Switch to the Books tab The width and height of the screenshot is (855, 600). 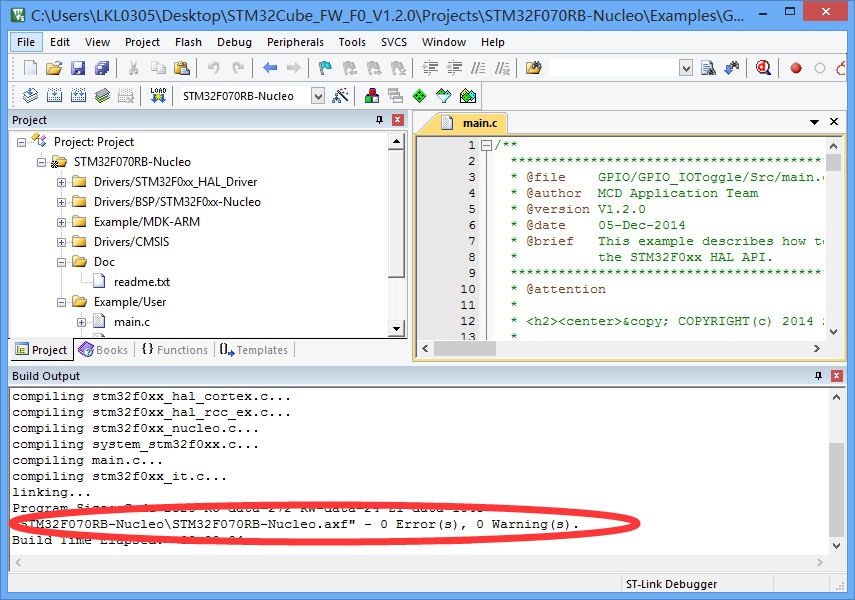pos(104,350)
